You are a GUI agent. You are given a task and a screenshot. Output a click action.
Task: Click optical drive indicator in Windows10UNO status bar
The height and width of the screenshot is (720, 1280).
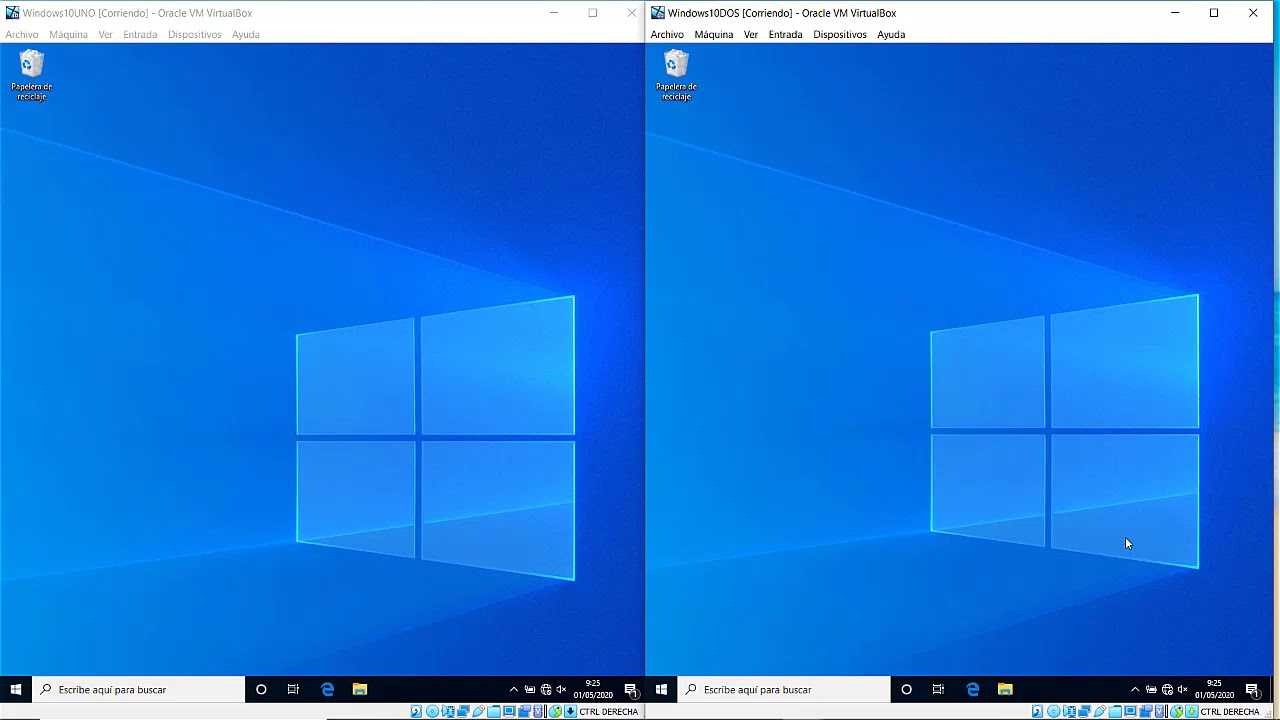point(432,711)
